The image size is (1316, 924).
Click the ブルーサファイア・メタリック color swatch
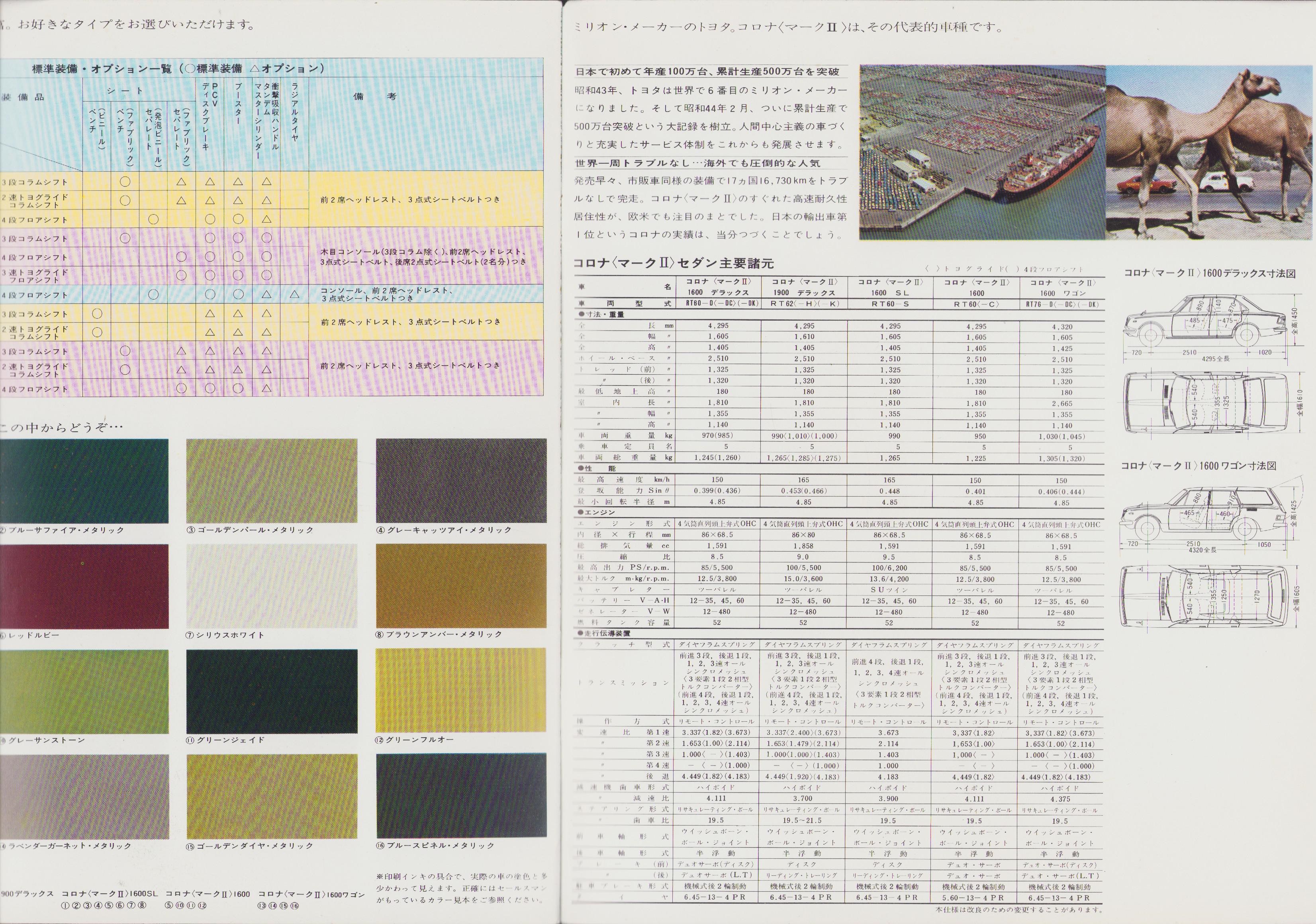pos(84,481)
